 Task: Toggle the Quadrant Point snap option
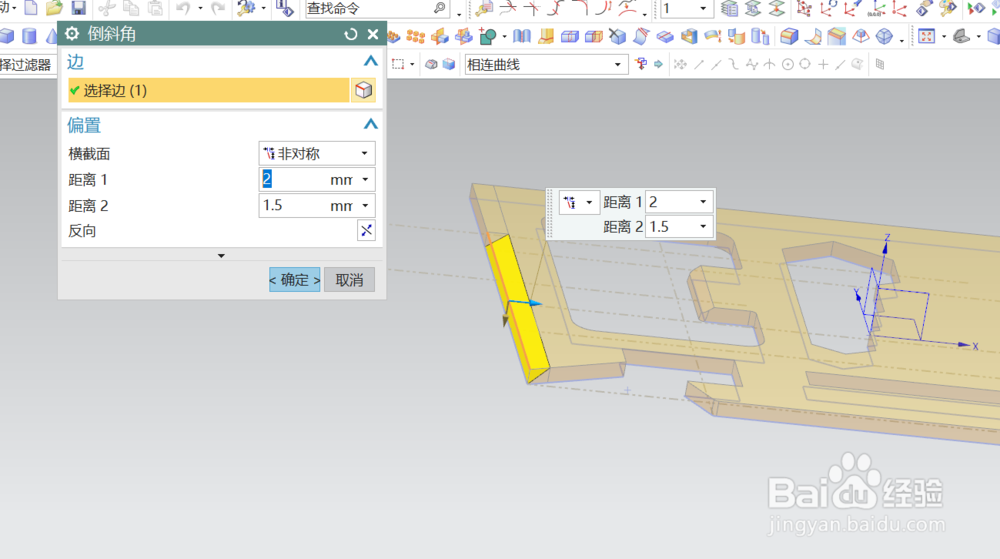point(805,64)
